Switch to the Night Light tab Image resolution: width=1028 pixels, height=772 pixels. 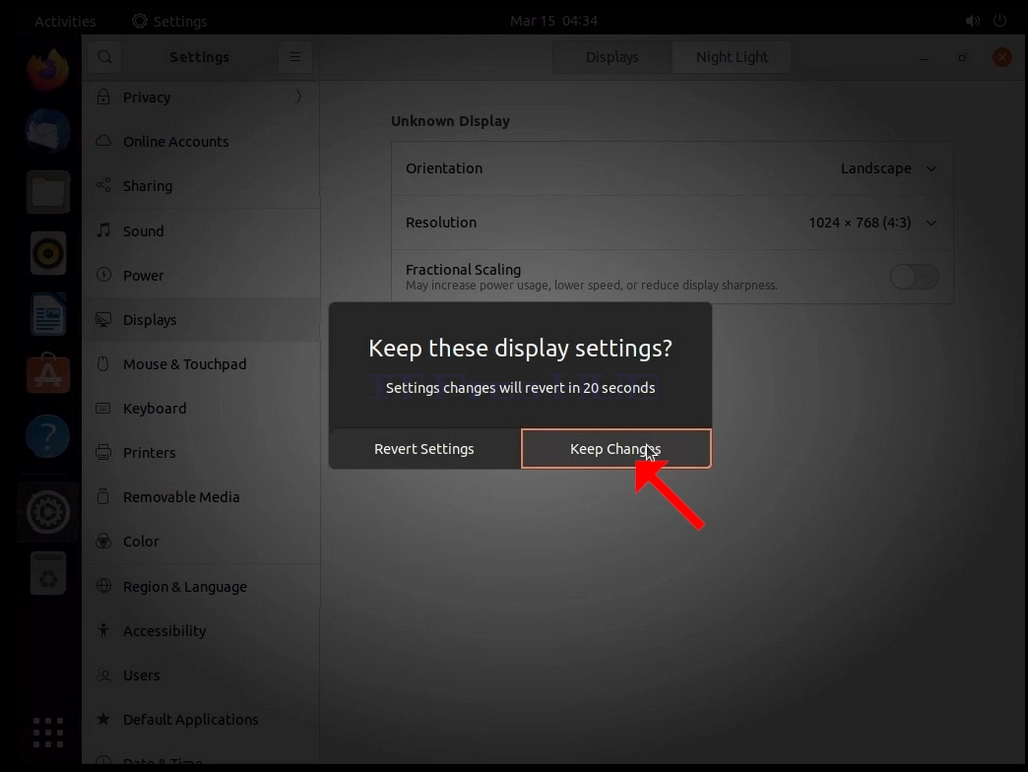coord(732,57)
